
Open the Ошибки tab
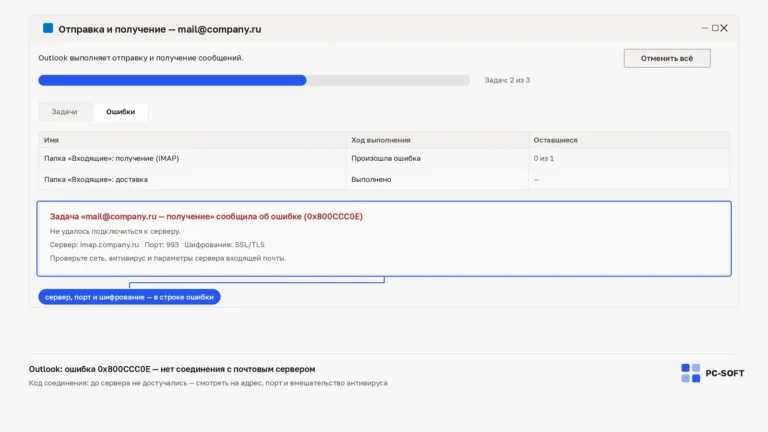[x=120, y=112]
